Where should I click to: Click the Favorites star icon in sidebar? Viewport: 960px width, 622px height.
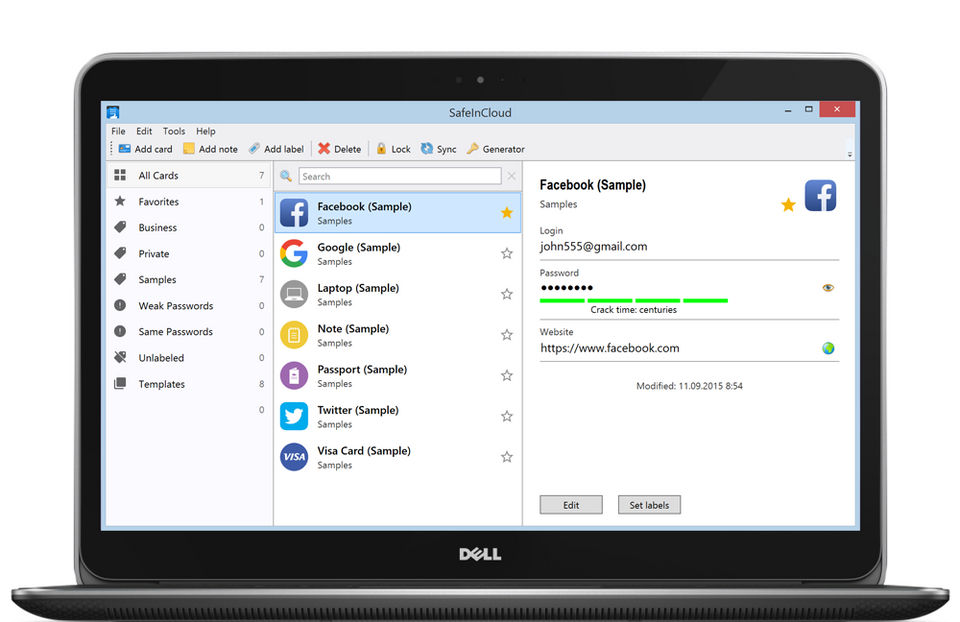click(x=120, y=201)
